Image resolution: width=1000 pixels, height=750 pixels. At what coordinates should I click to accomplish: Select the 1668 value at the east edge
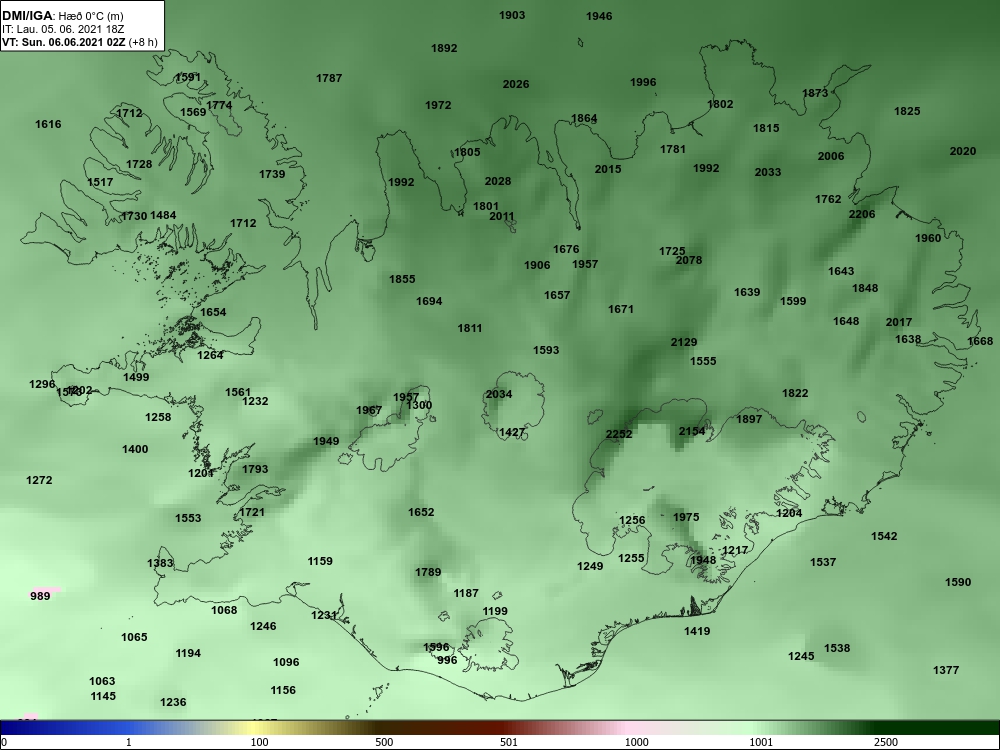tap(980, 342)
